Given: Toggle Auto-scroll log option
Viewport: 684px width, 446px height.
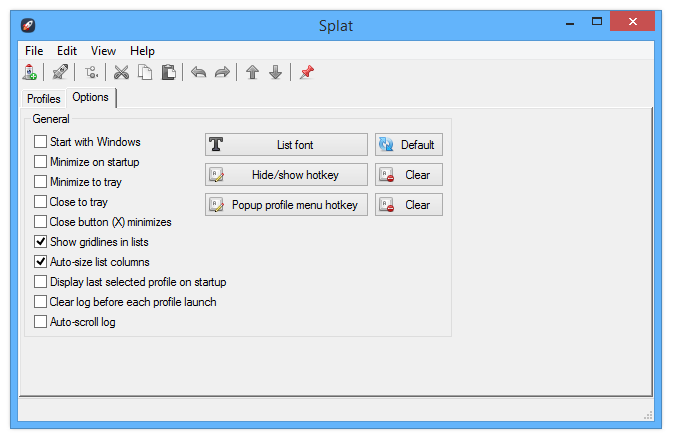Looking at the screenshot, I should (x=41, y=322).
